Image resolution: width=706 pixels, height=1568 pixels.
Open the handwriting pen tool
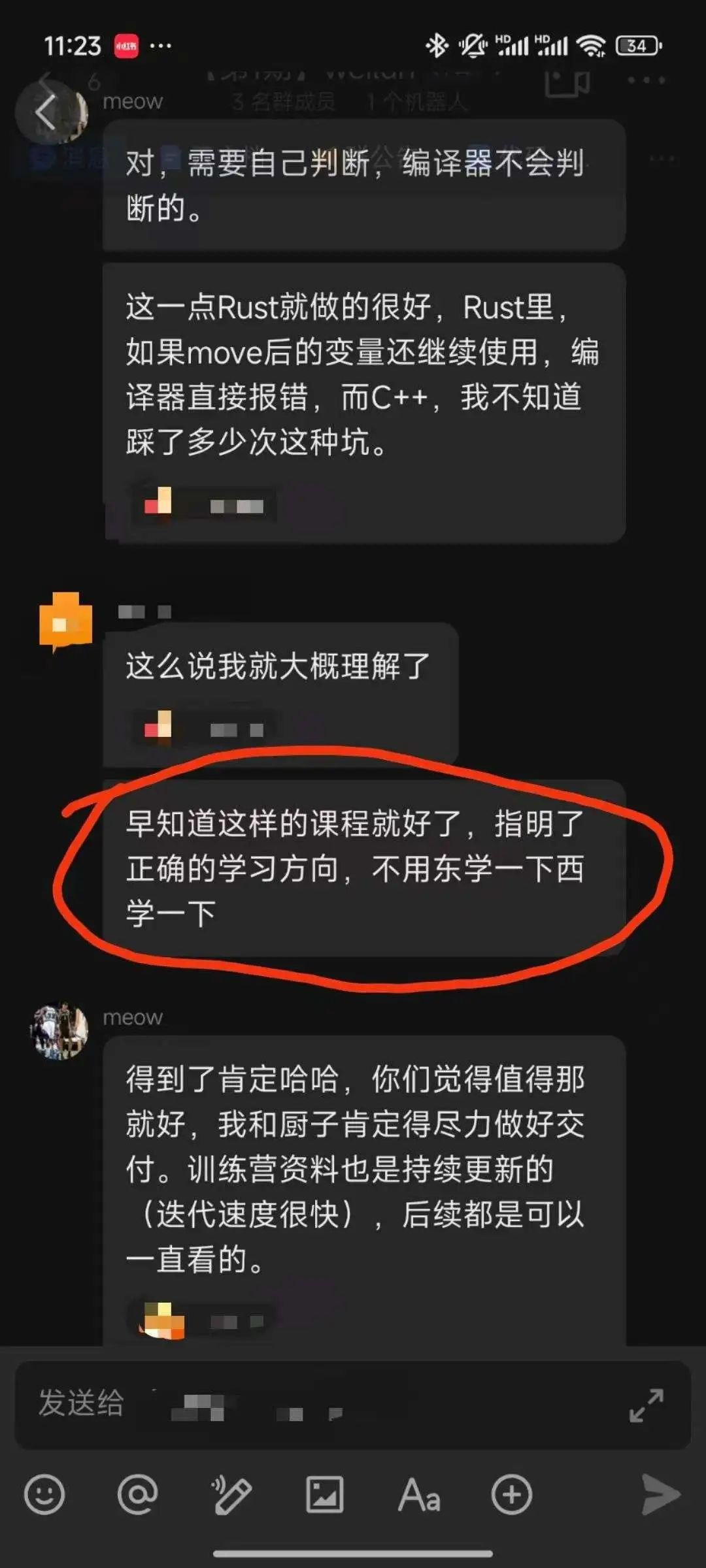click(x=231, y=1494)
